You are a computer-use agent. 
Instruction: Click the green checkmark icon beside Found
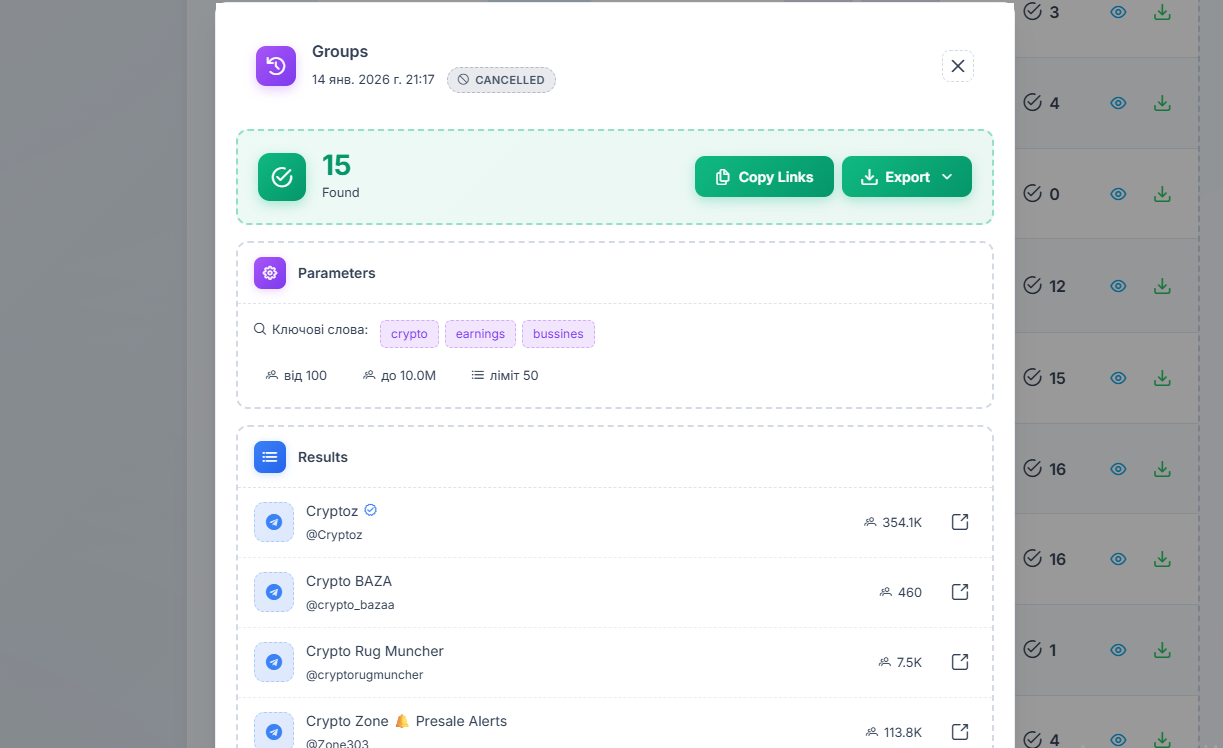point(281,176)
